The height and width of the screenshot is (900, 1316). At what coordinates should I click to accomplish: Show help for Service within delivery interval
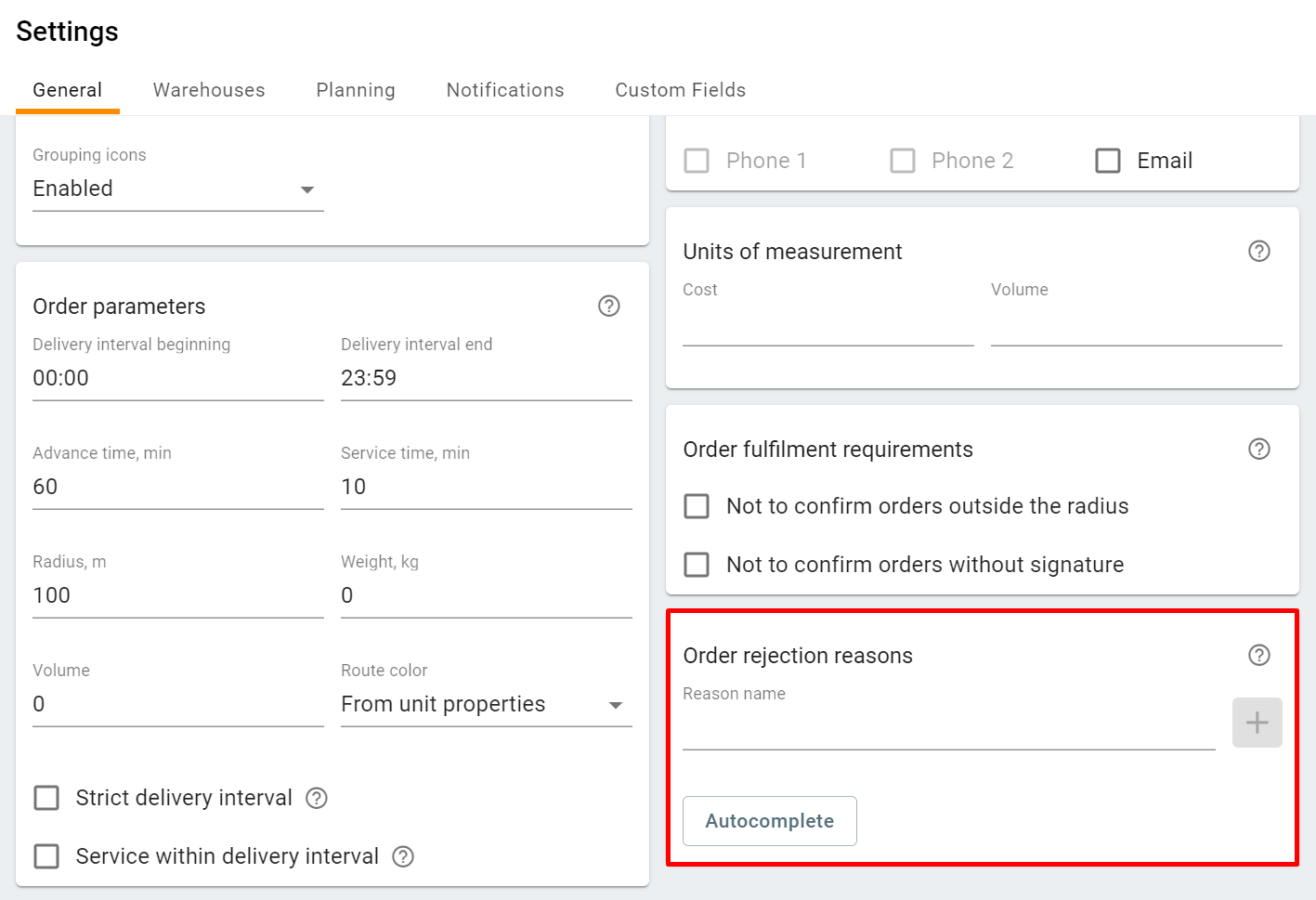pos(403,856)
